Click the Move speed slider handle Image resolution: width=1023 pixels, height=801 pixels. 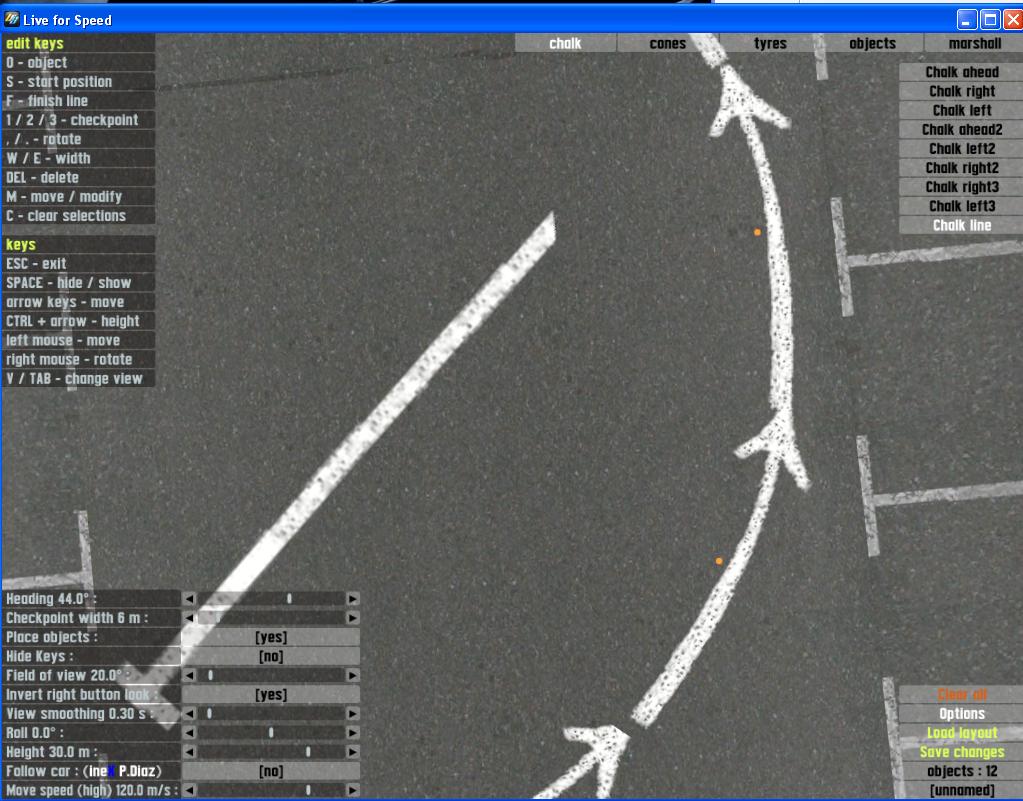coord(308,790)
